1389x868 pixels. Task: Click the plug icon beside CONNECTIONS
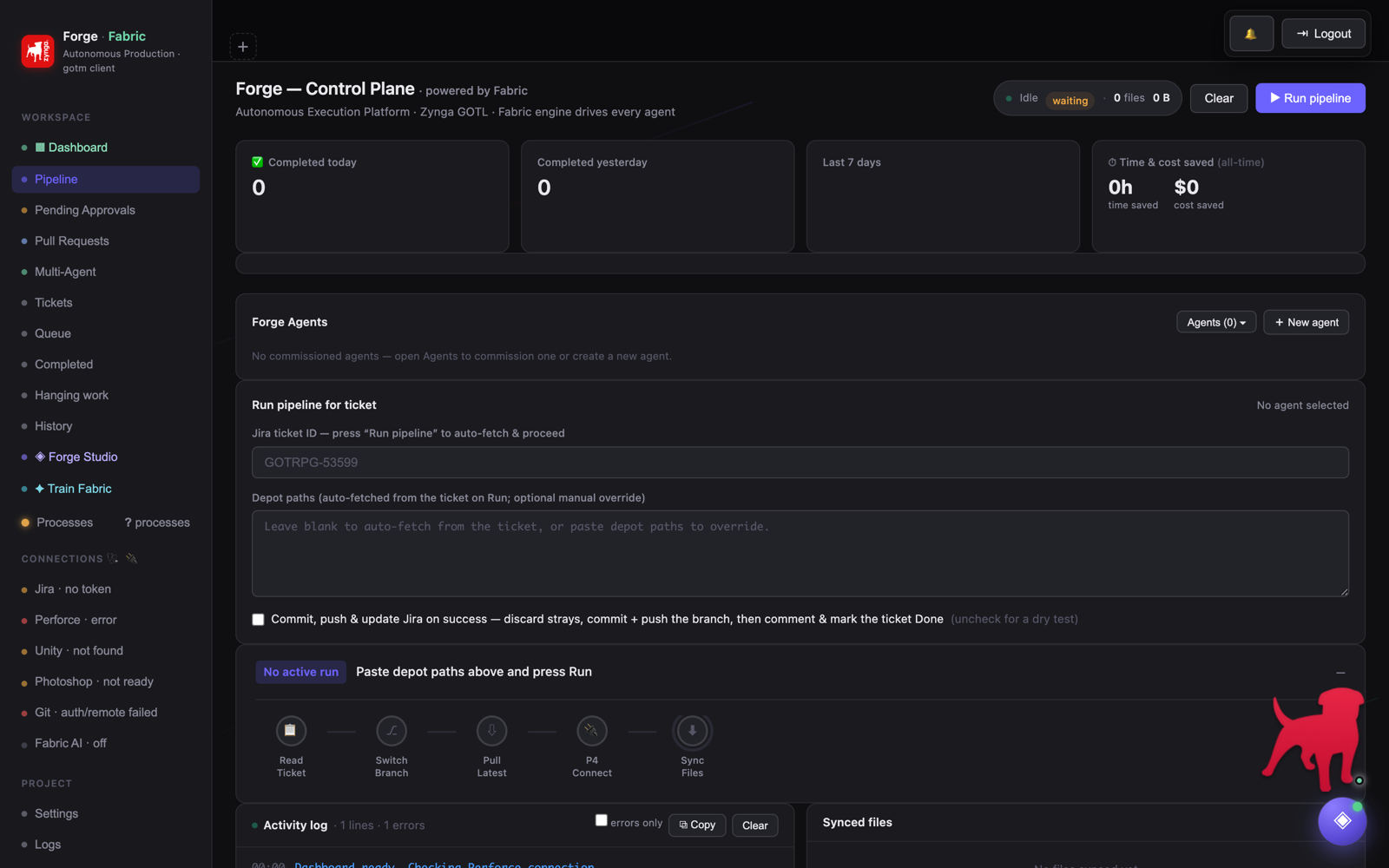pyautogui.click(x=132, y=558)
